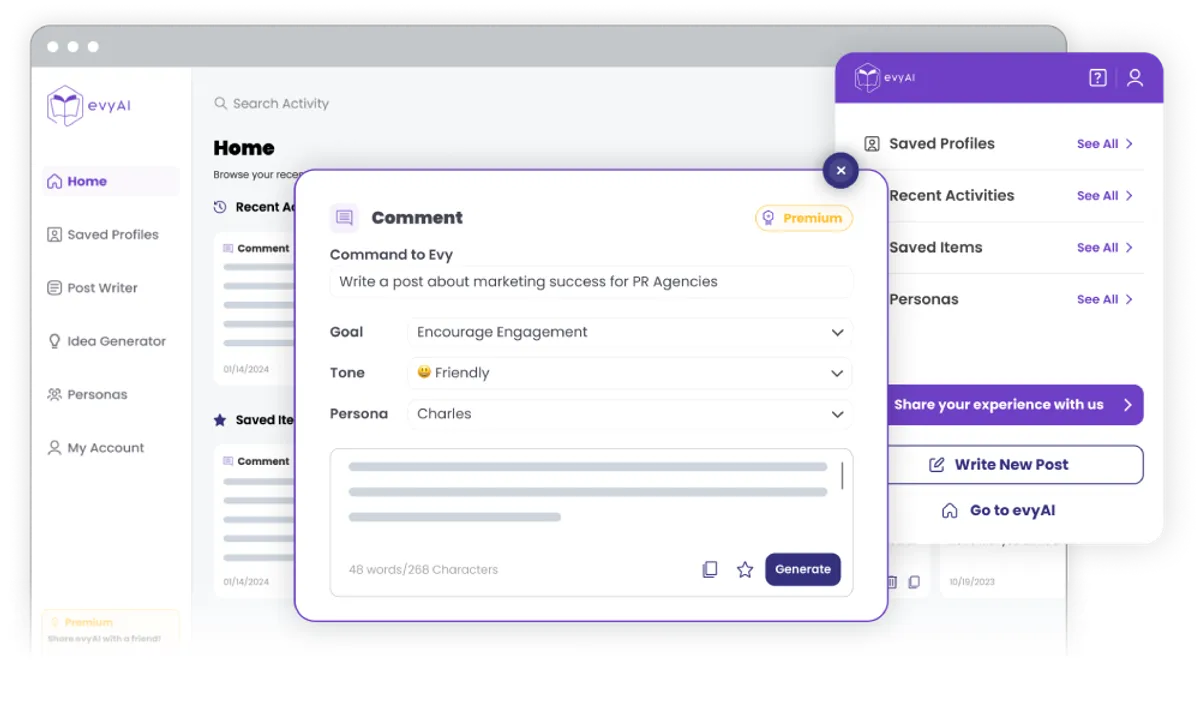Open My Account in the sidebar
1200x724 pixels.
tap(96, 448)
